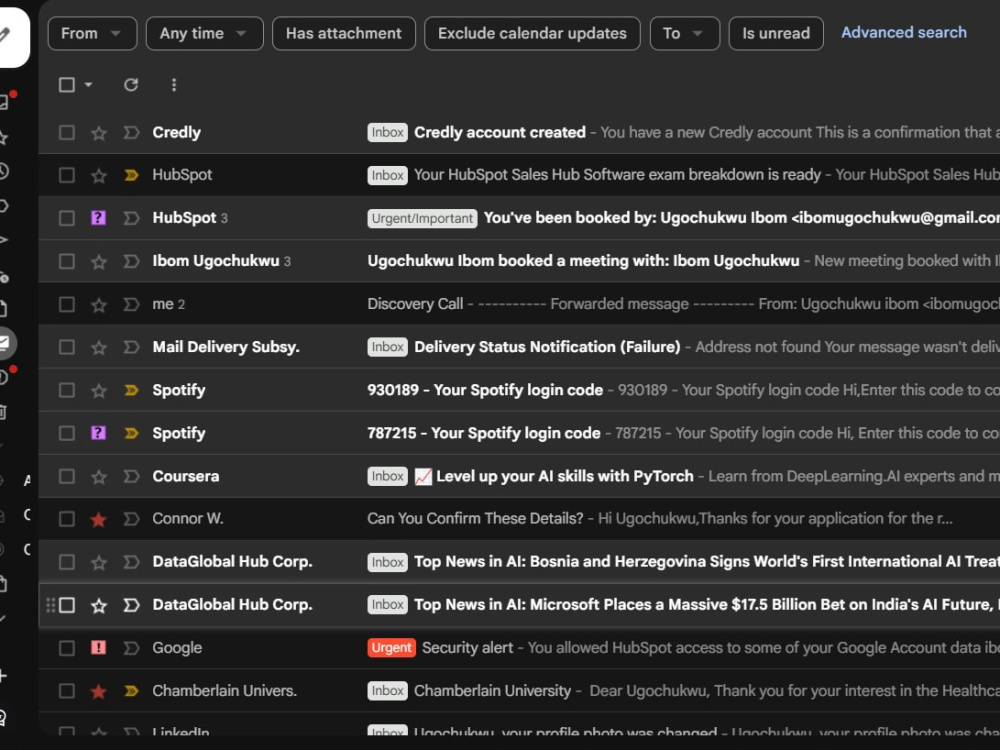Unmark importance on HubSpot Sales Hub exam email
1000x750 pixels.
[x=131, y=175]
